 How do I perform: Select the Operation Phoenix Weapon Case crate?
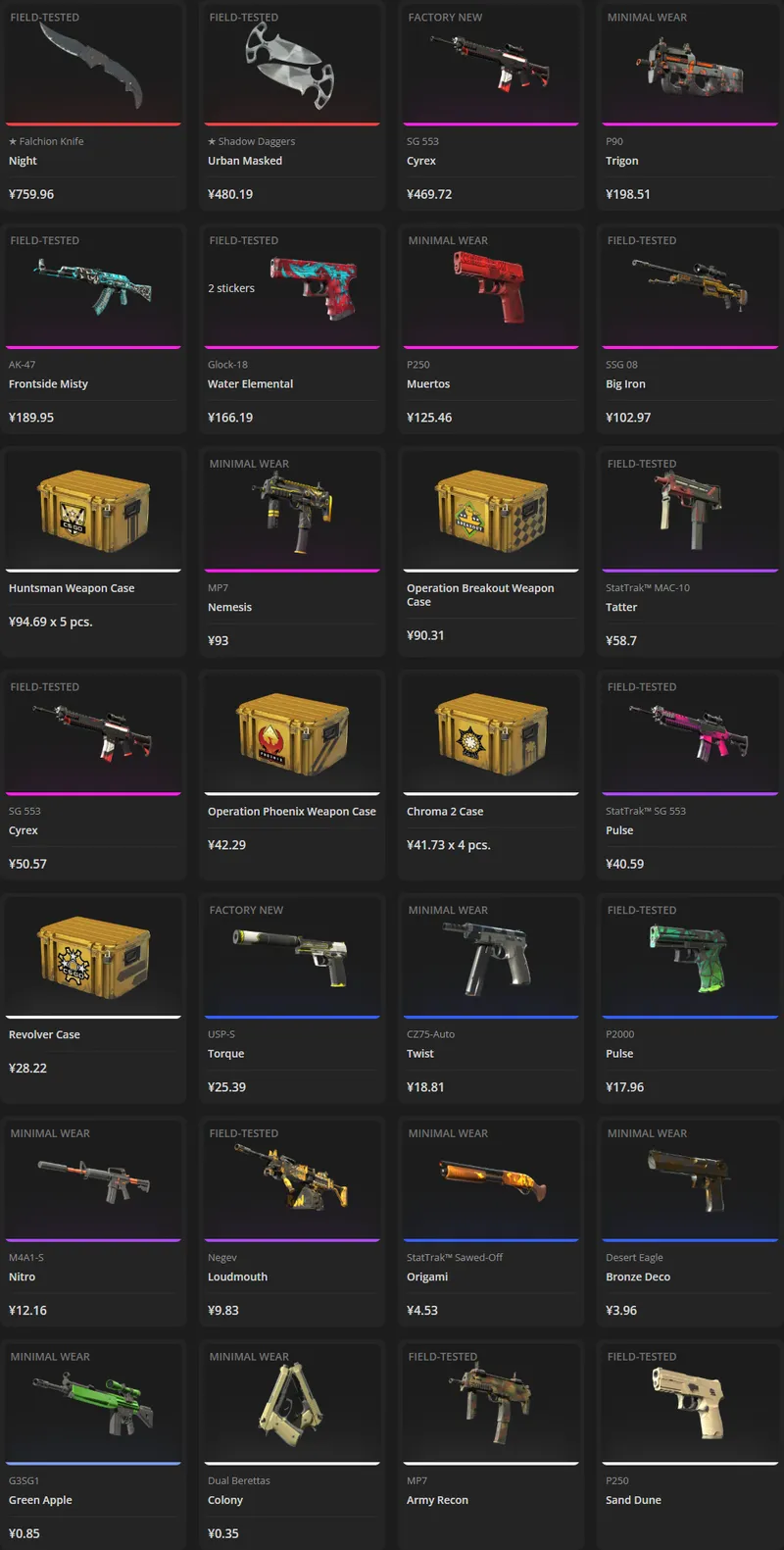292,733
